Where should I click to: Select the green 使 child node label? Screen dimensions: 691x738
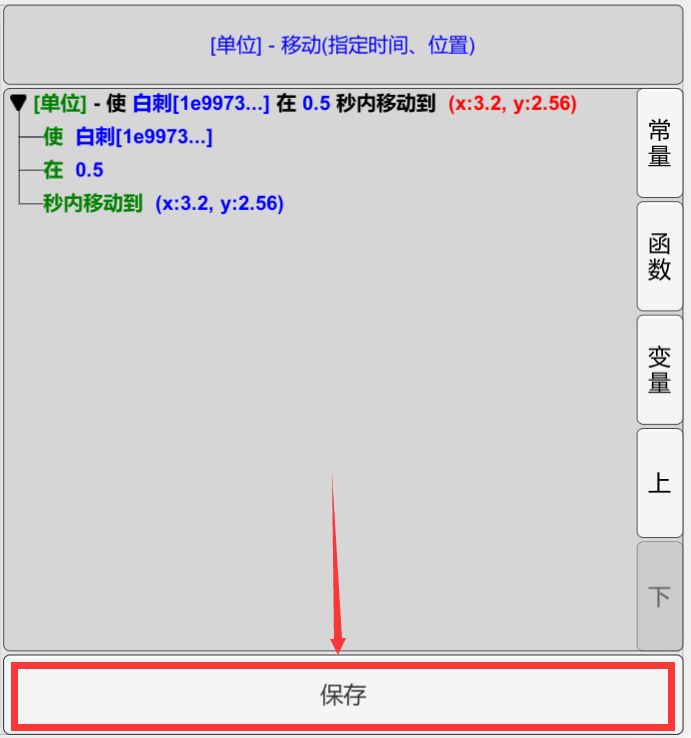[53, 137]
